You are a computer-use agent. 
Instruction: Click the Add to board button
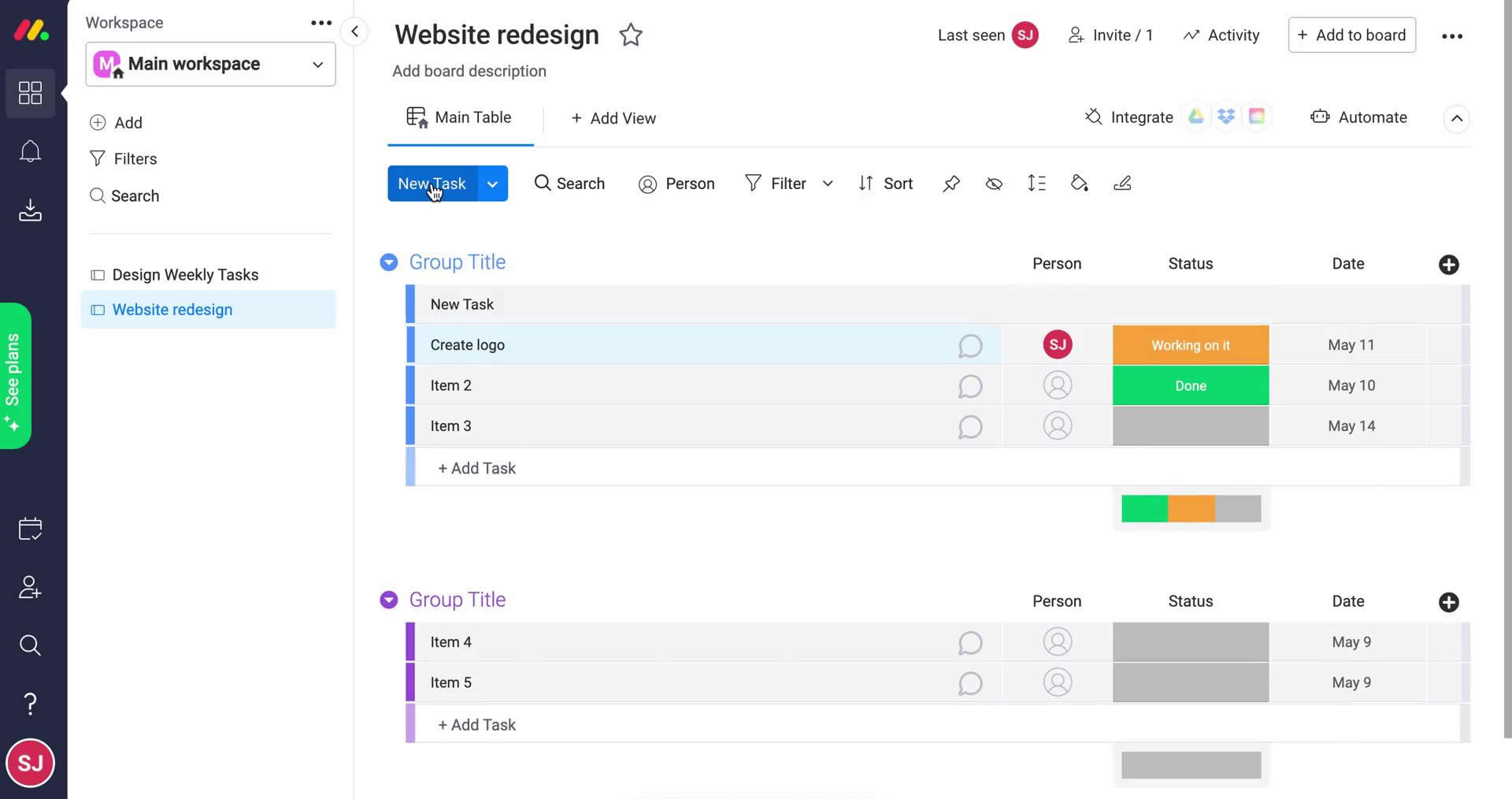click(1351, 35)
